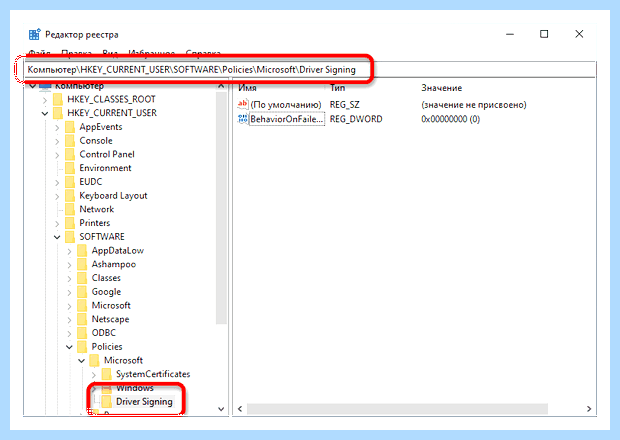This screenshot has height=440, width=620.
Task: Click the binary DWORD icon of BehaviorOnFaile...
Action: point(242,119)
